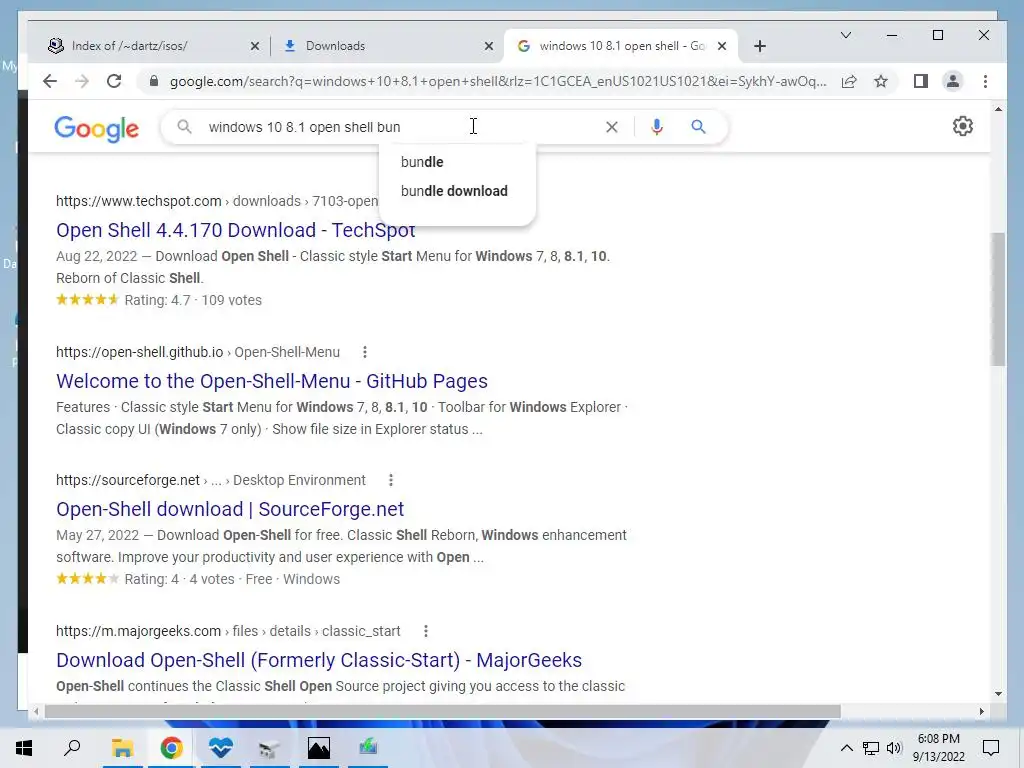Image resolution: width=1024 pixels, height=768 pixels.
Task: Open the more options dots for the majorgeeks result
Action: coord(426,631)
